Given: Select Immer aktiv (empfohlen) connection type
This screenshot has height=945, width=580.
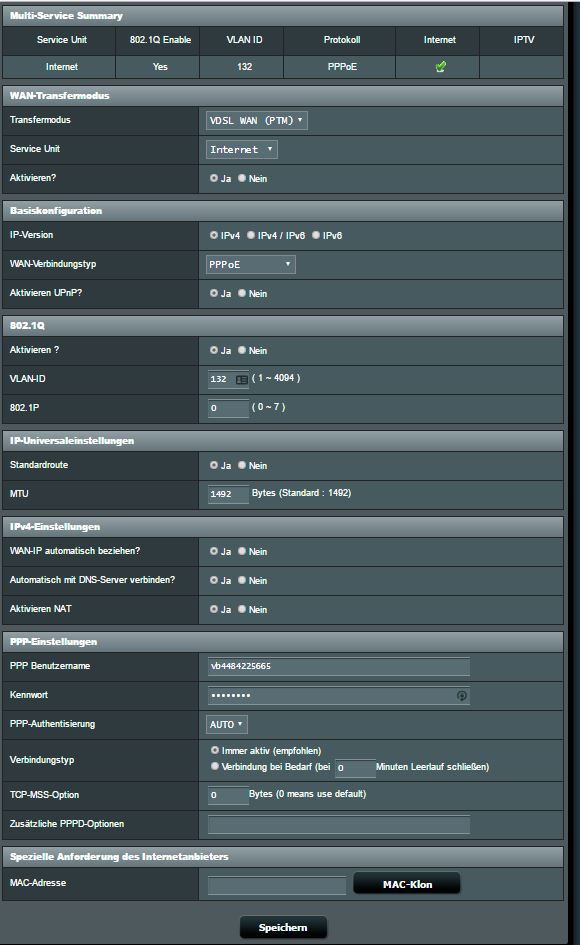Looking at the screenshot, I should [215, 750].
